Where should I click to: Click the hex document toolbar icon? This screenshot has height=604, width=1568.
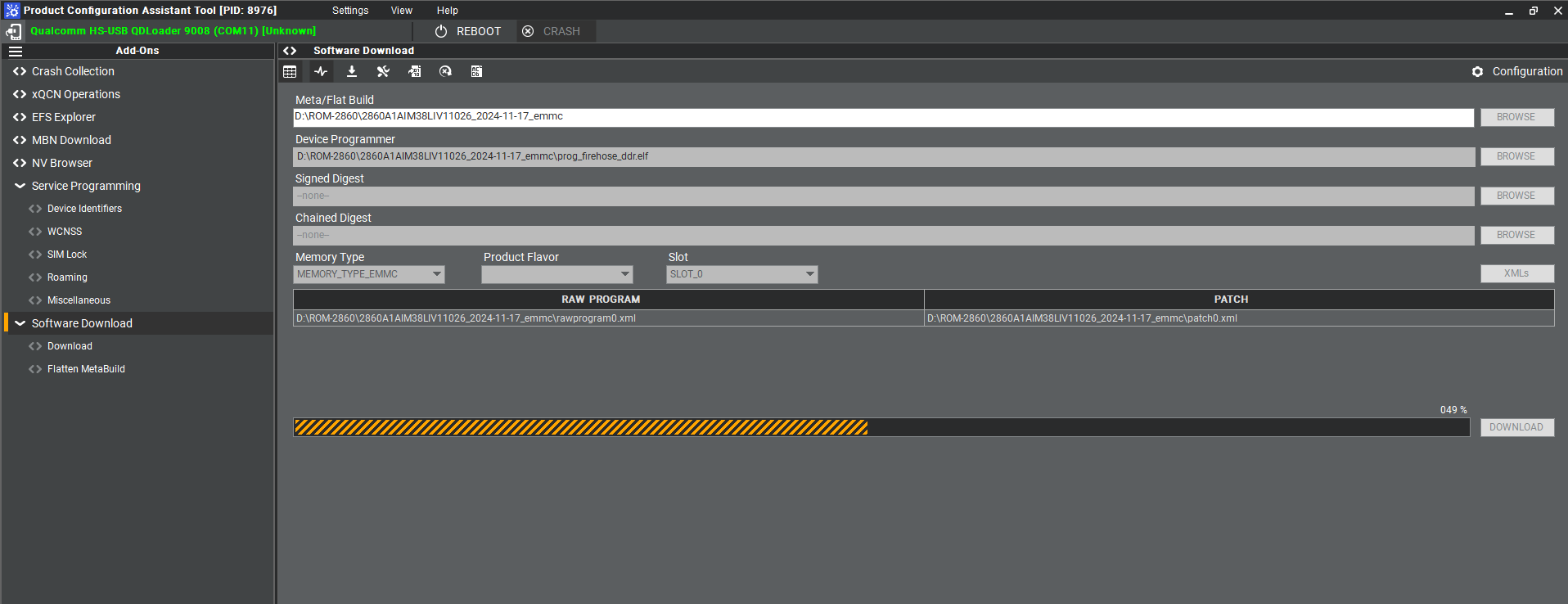tap(476, 71)
